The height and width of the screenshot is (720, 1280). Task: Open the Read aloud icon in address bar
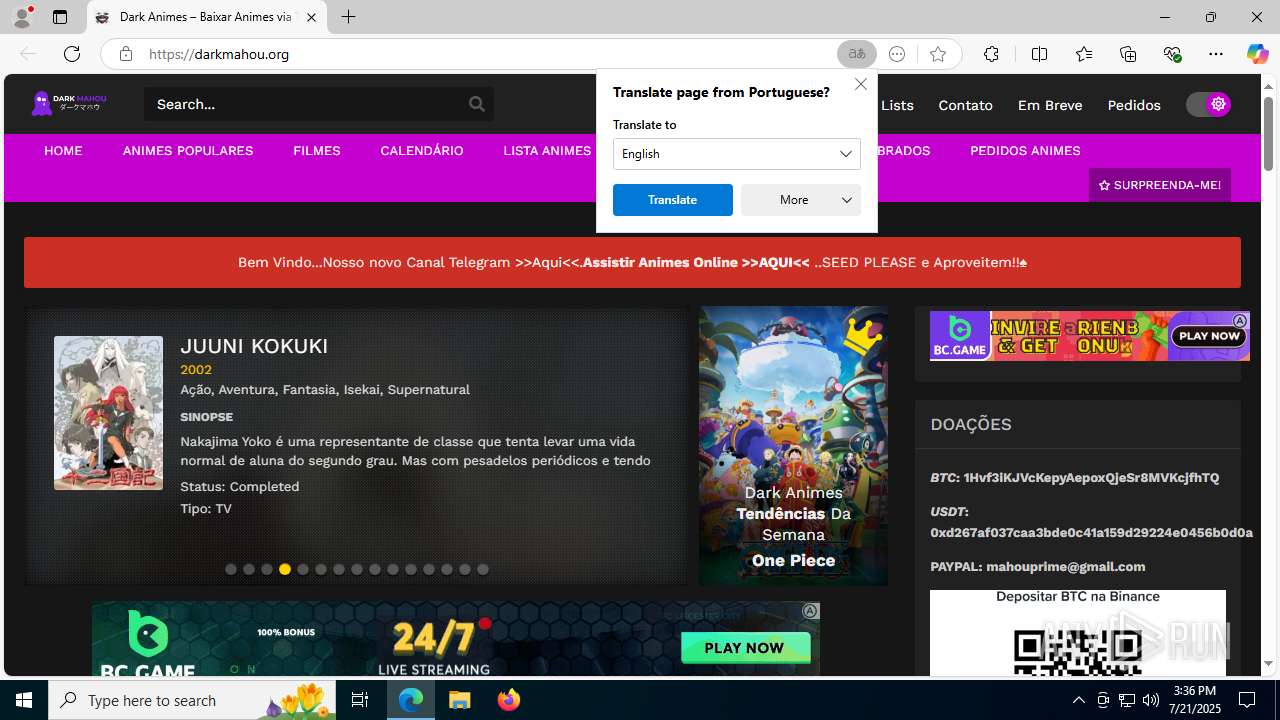[897, 54]
